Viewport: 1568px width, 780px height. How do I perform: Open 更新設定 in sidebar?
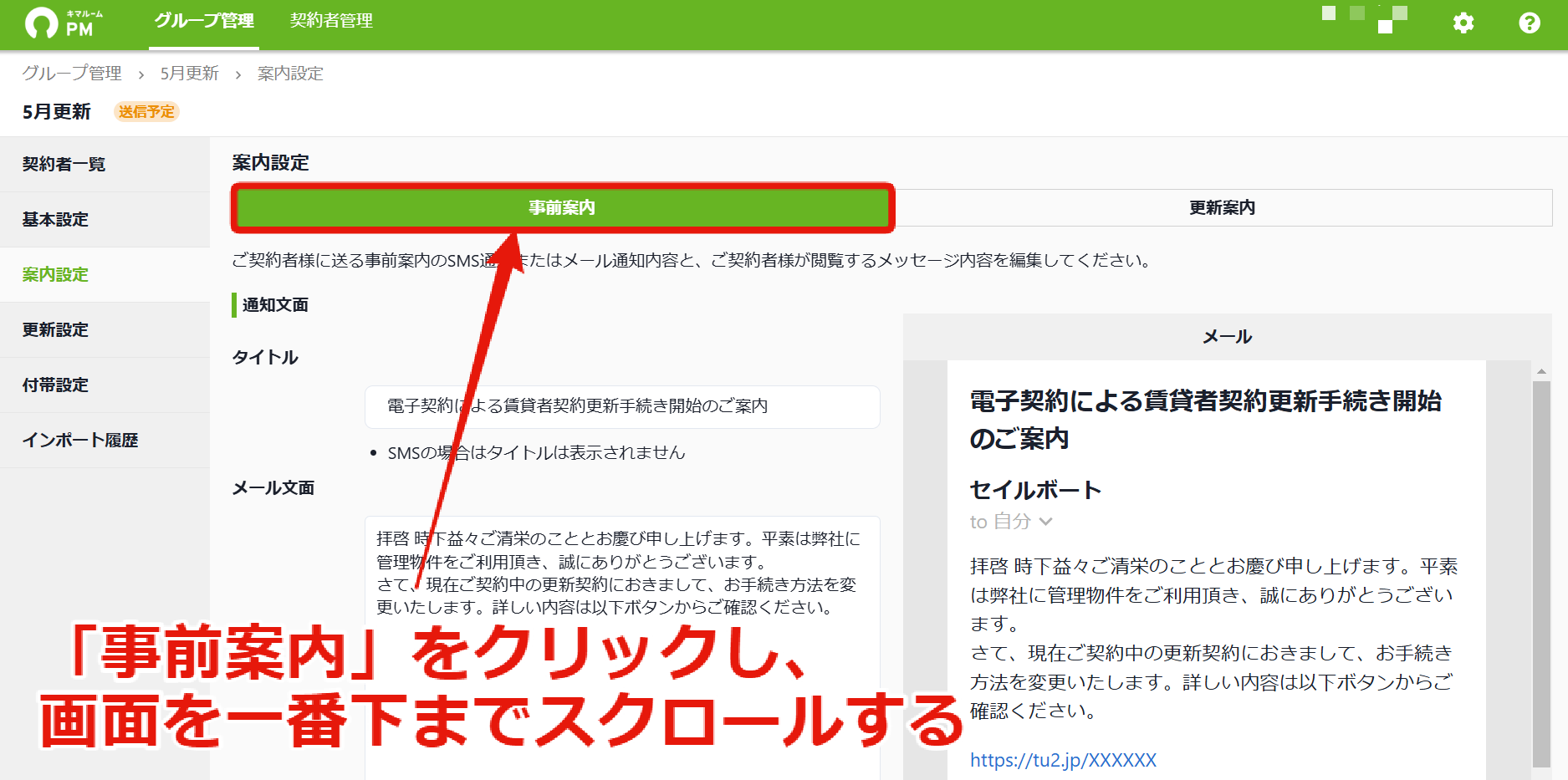point(105,330)
